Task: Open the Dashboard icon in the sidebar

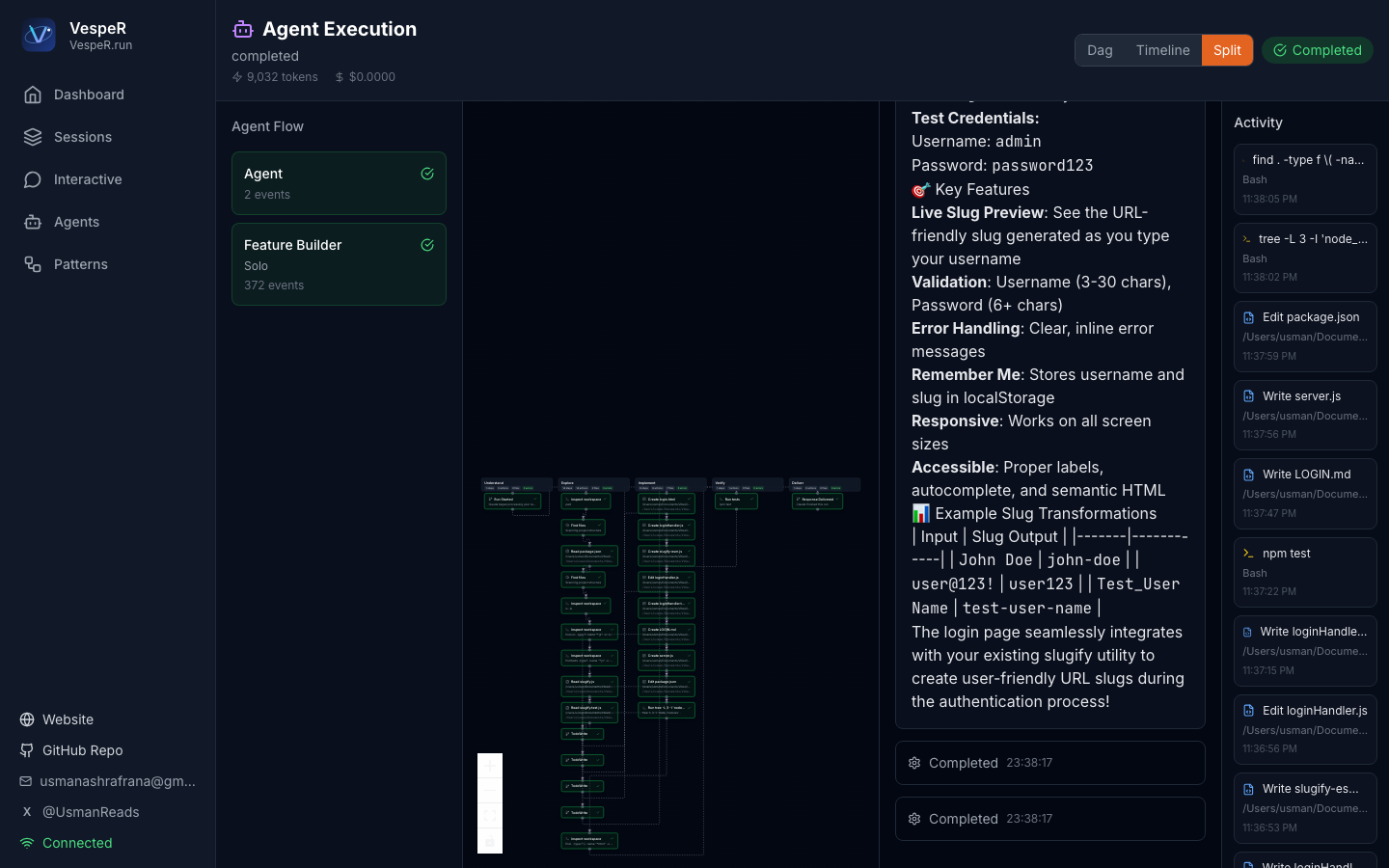Action: coord(33,95)
